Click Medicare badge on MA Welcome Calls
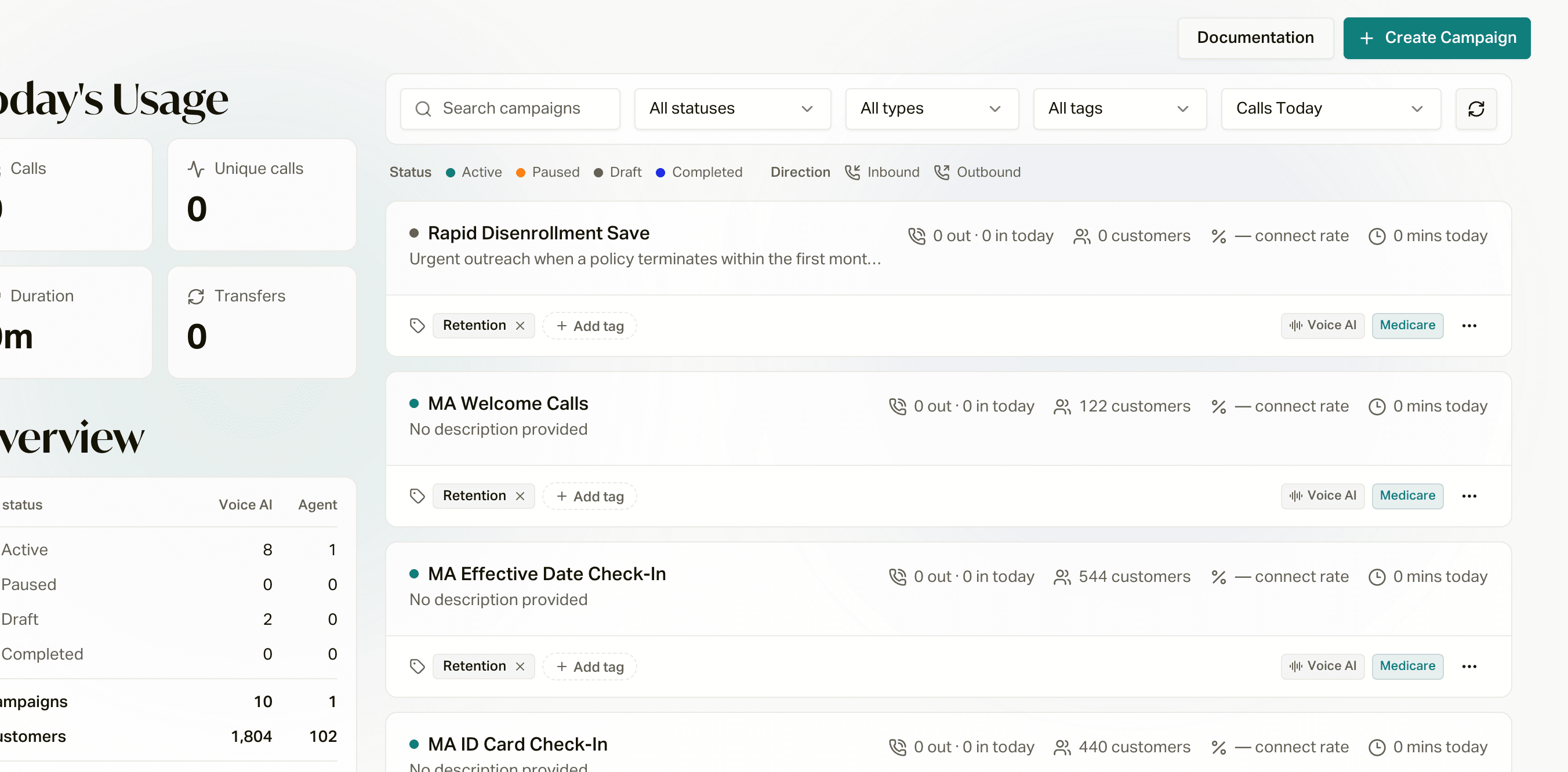The height and width of the screenshot is (772, 1568). tap(1407, 496)
